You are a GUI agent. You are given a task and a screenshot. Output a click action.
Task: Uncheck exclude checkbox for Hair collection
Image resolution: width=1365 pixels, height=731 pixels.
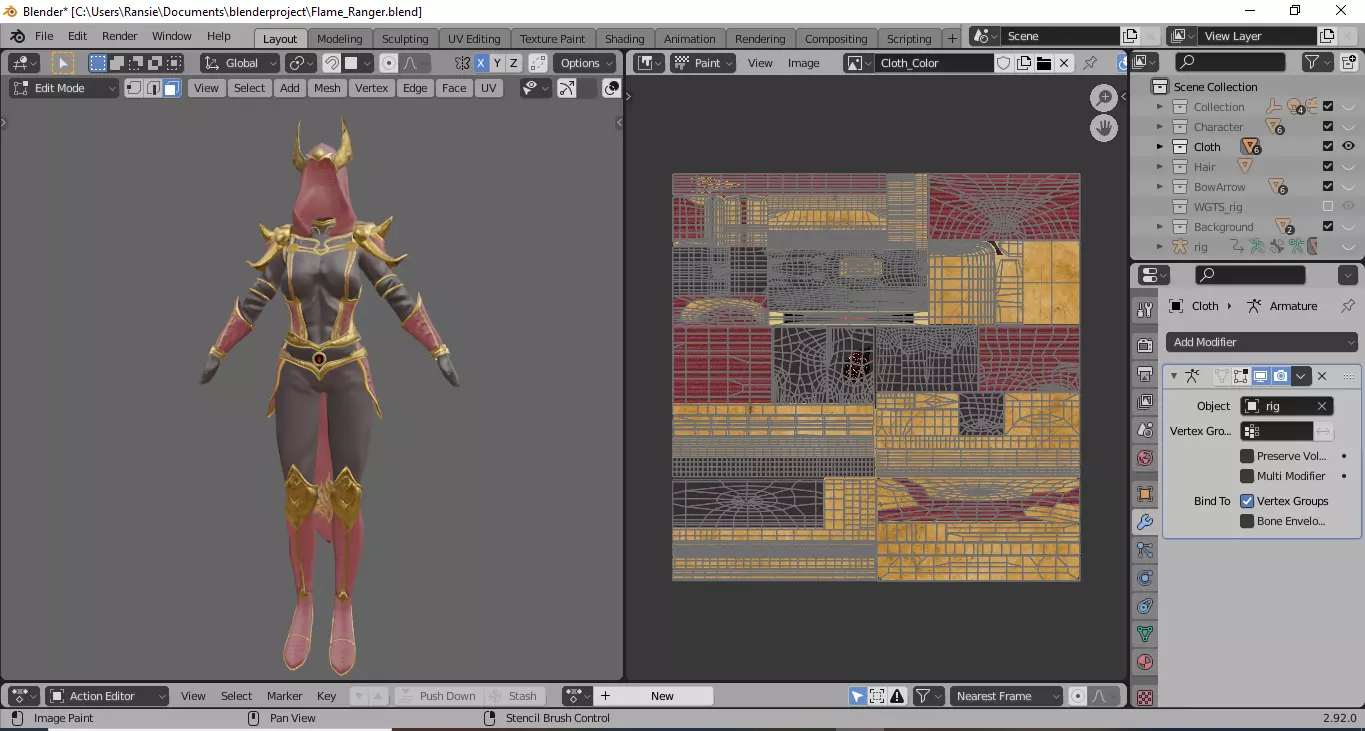click(x=1328, y=166)
